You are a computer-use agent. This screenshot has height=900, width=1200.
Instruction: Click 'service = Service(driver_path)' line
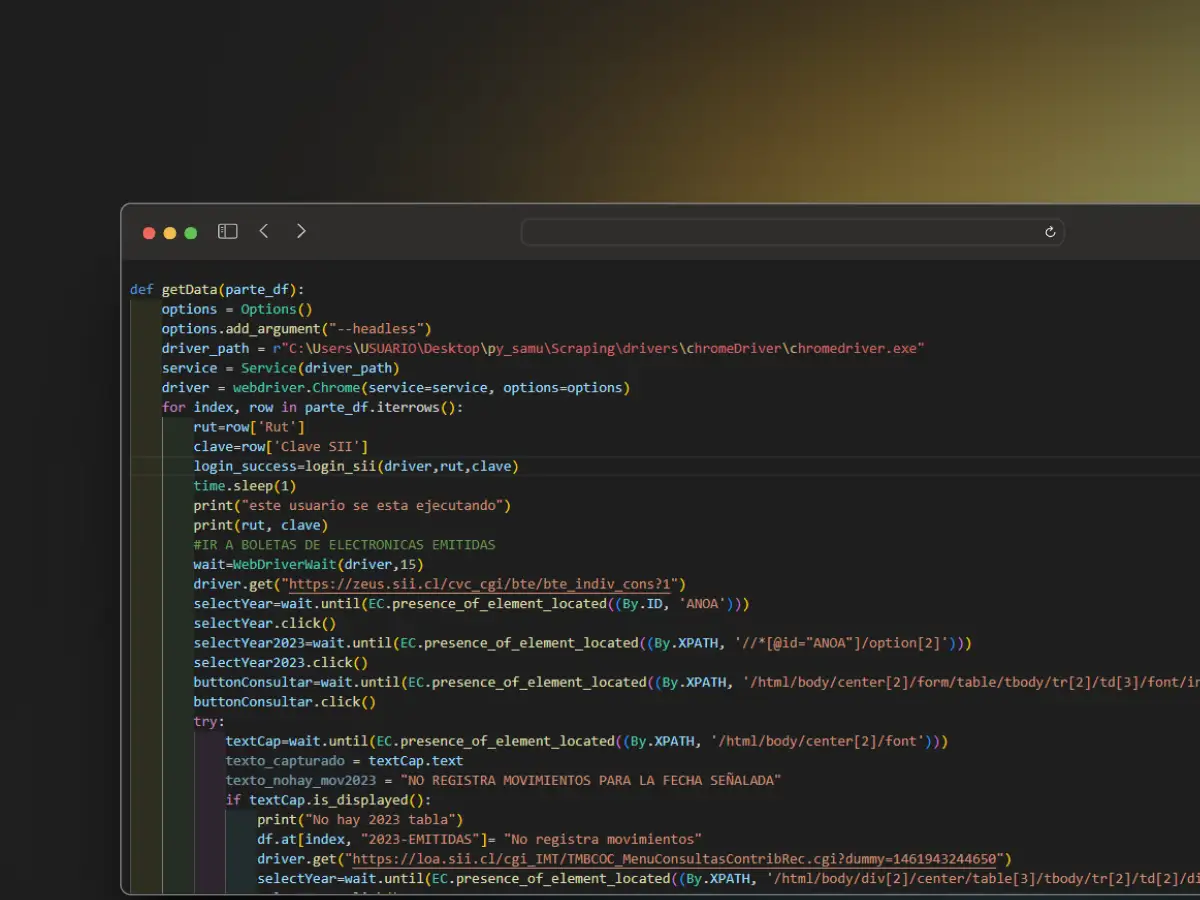281,368
